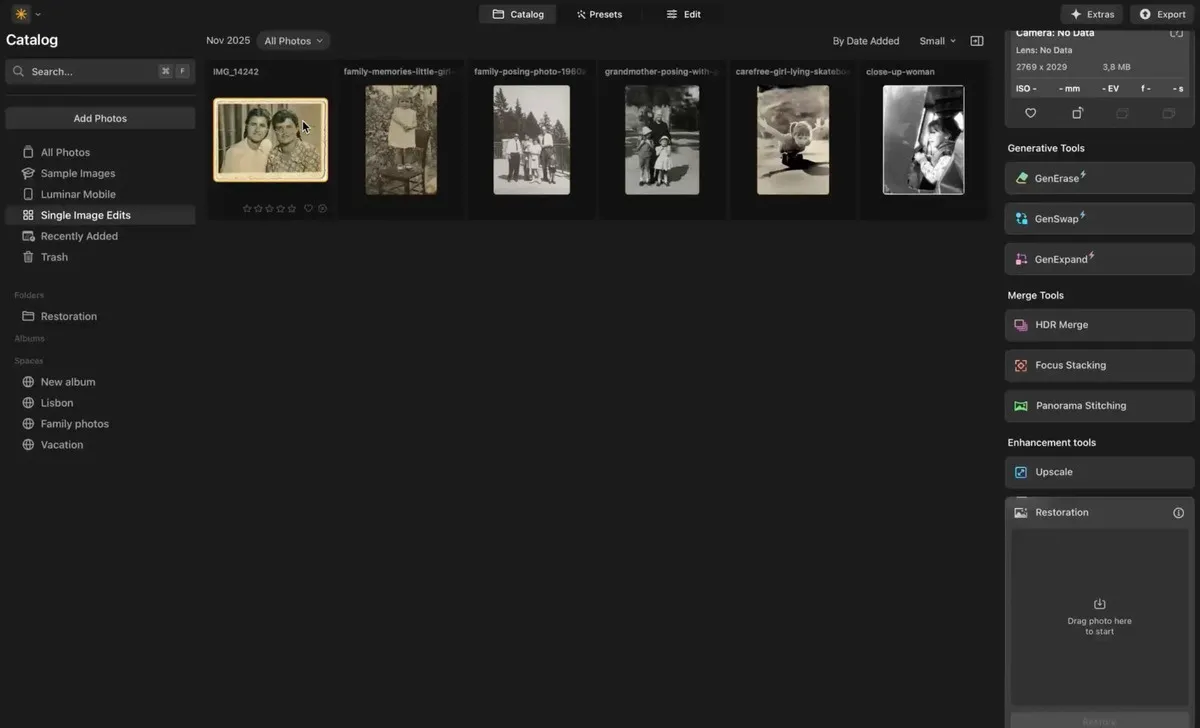Mark the selected photo as rejected

[322, 208]
